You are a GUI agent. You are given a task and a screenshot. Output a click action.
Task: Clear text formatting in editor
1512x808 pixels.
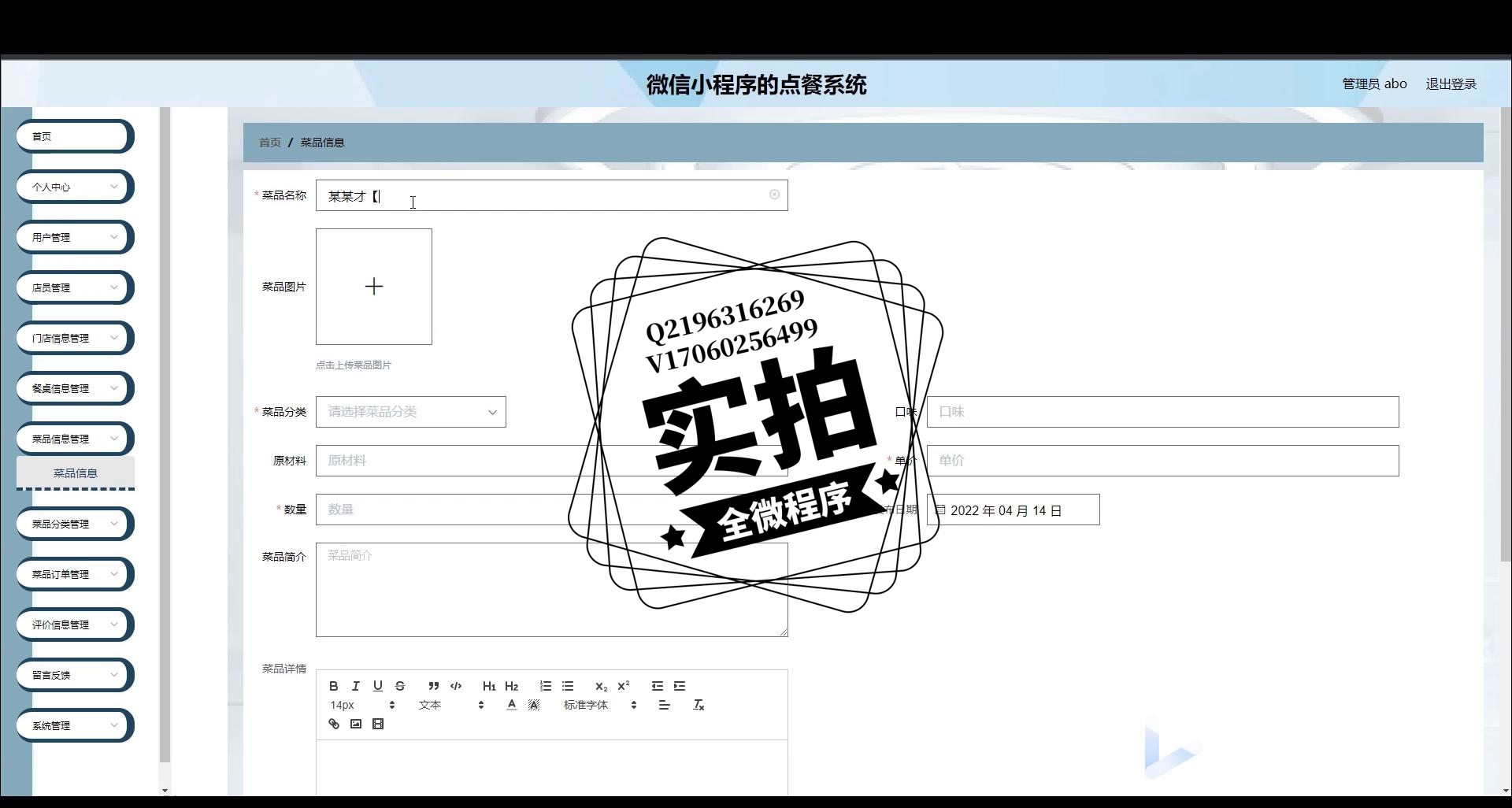[699, 705]
